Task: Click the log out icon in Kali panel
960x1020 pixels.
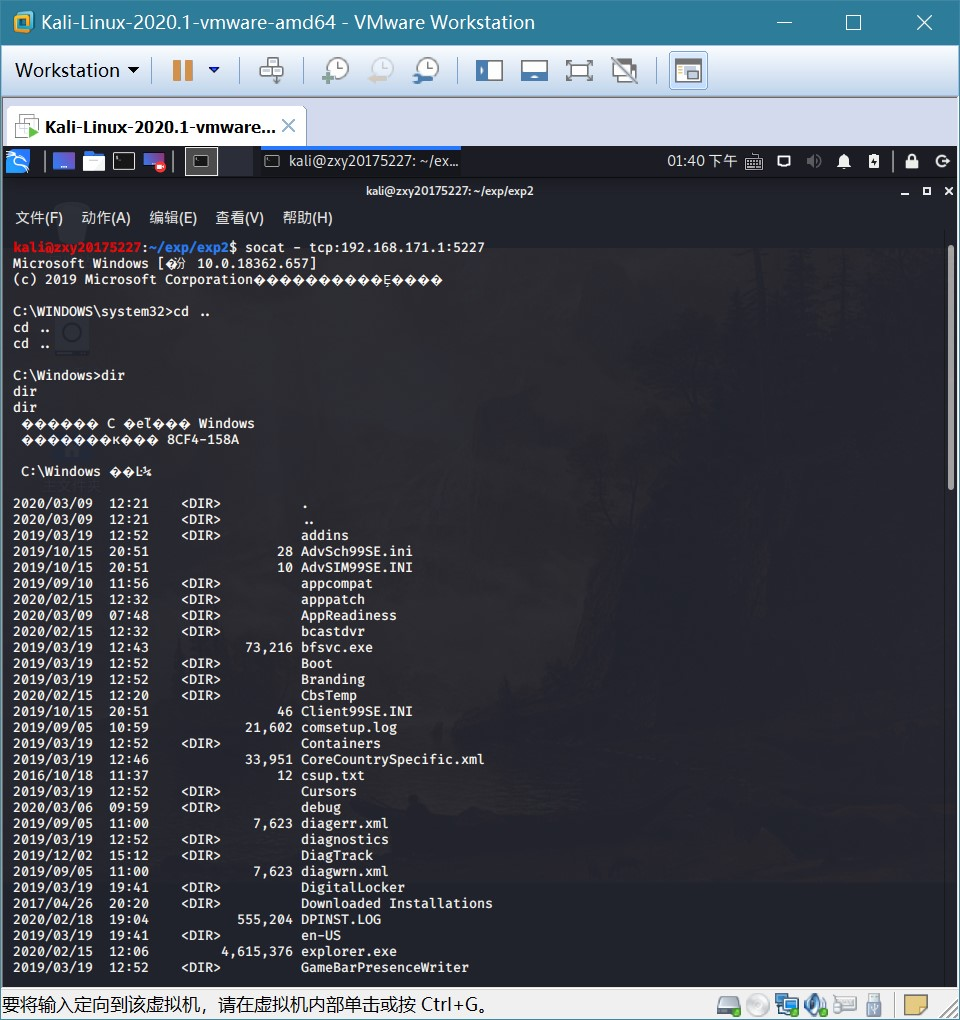Action: tap(942, 161)
